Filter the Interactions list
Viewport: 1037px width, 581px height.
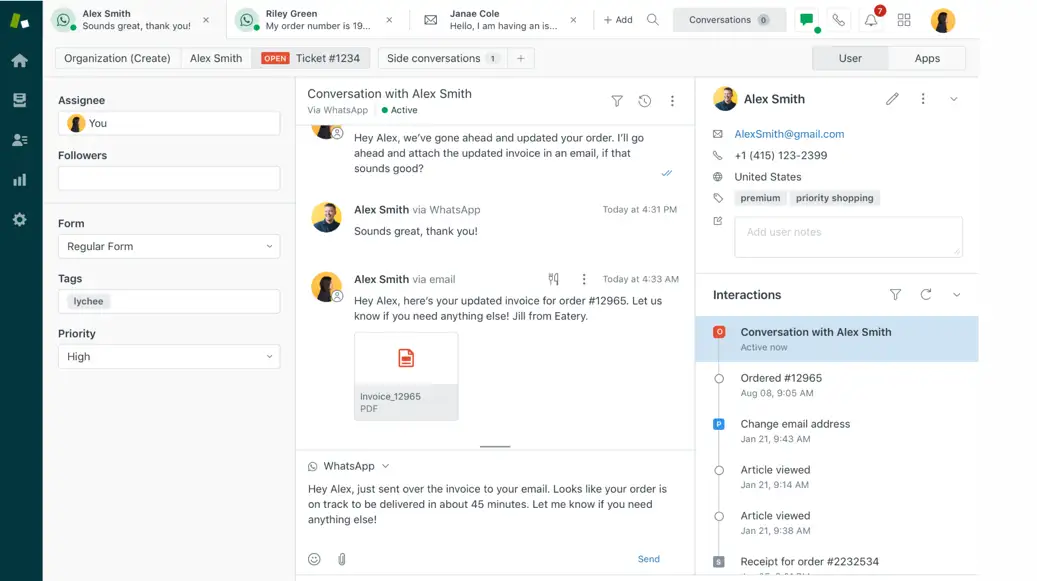point(895,295)
